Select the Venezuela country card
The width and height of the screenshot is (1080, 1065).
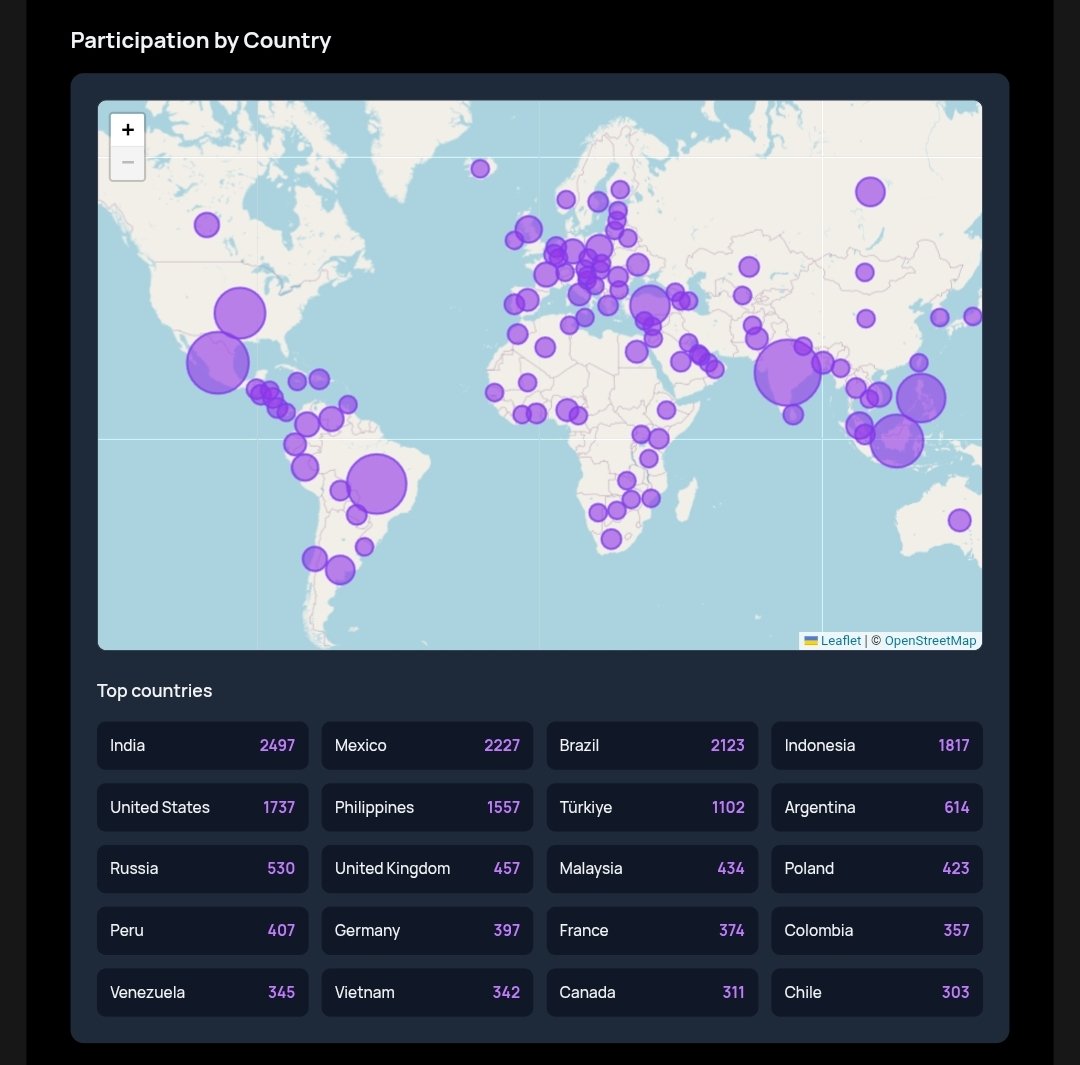tap(202, 993)
